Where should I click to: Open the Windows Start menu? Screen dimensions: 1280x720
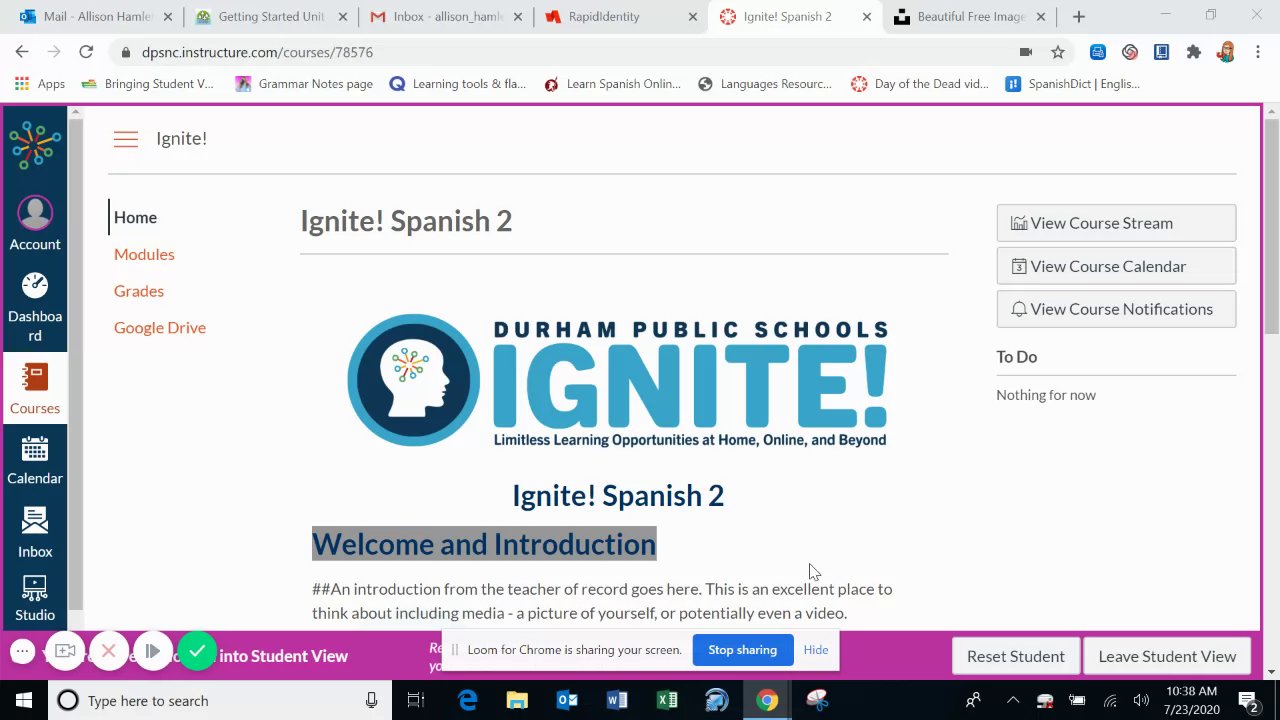(23, 700)
